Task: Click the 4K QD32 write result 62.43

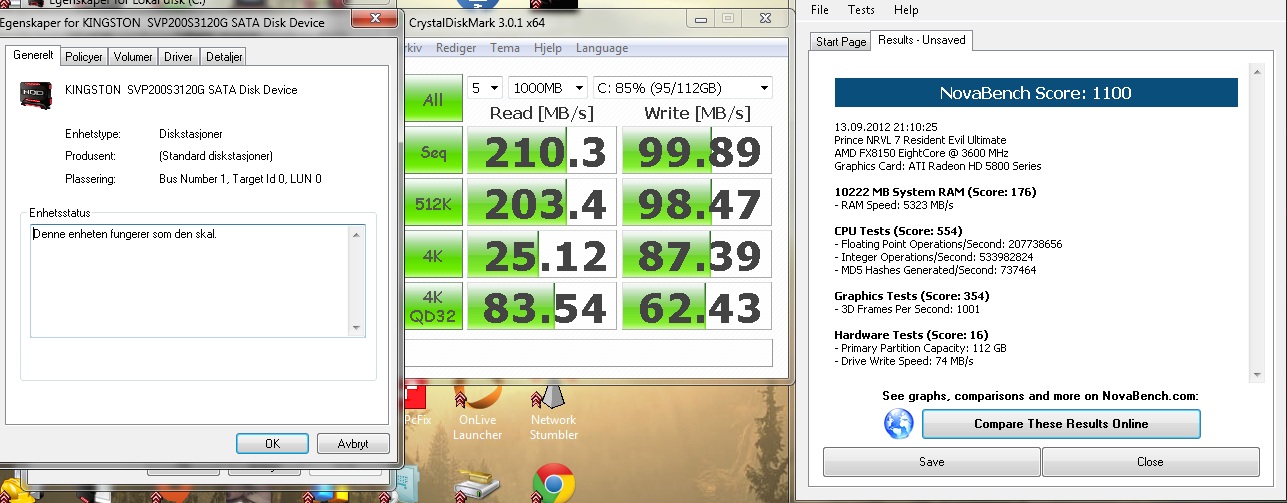Action: pos(696,307)
